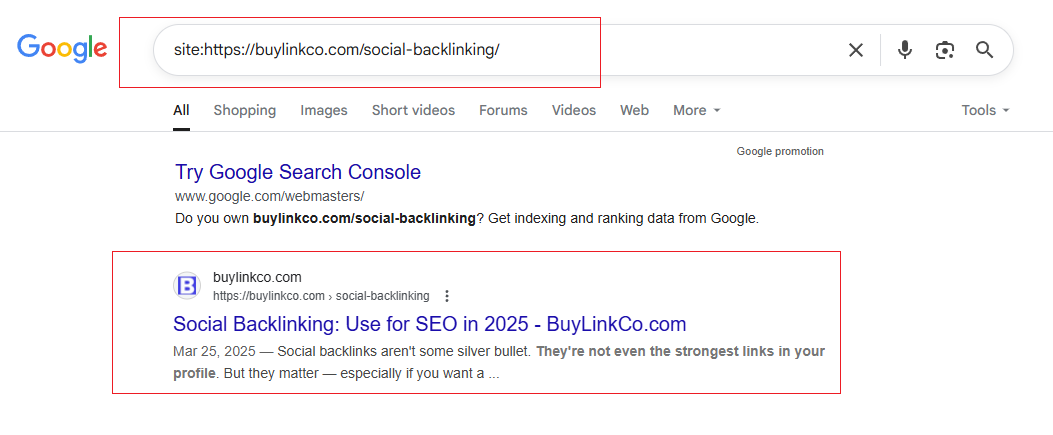
Task: Open the Tools dropdown
Action: click(985, 110)
